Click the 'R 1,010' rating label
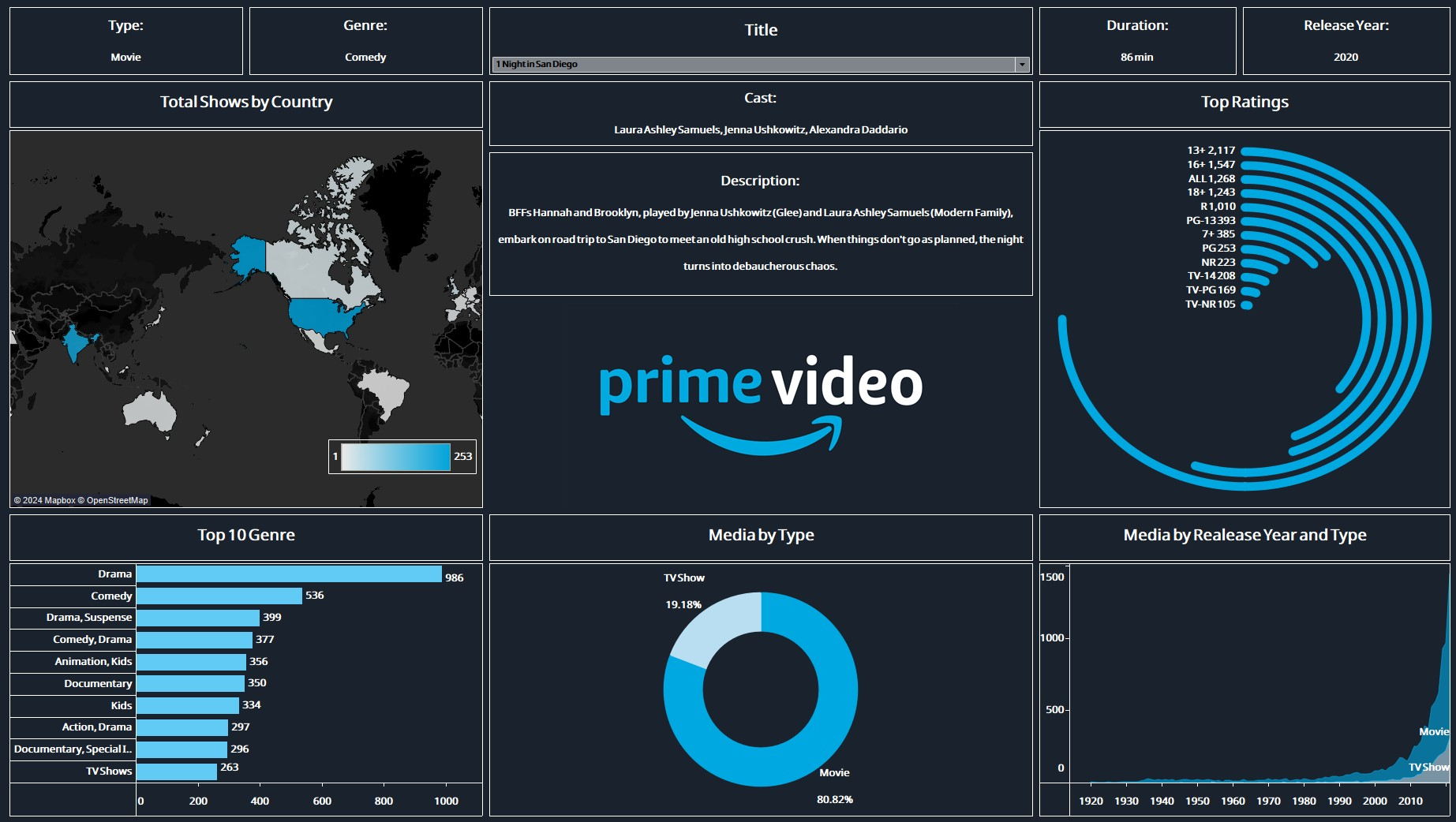Screen dimensions: 1456x822 (1218, 207)
